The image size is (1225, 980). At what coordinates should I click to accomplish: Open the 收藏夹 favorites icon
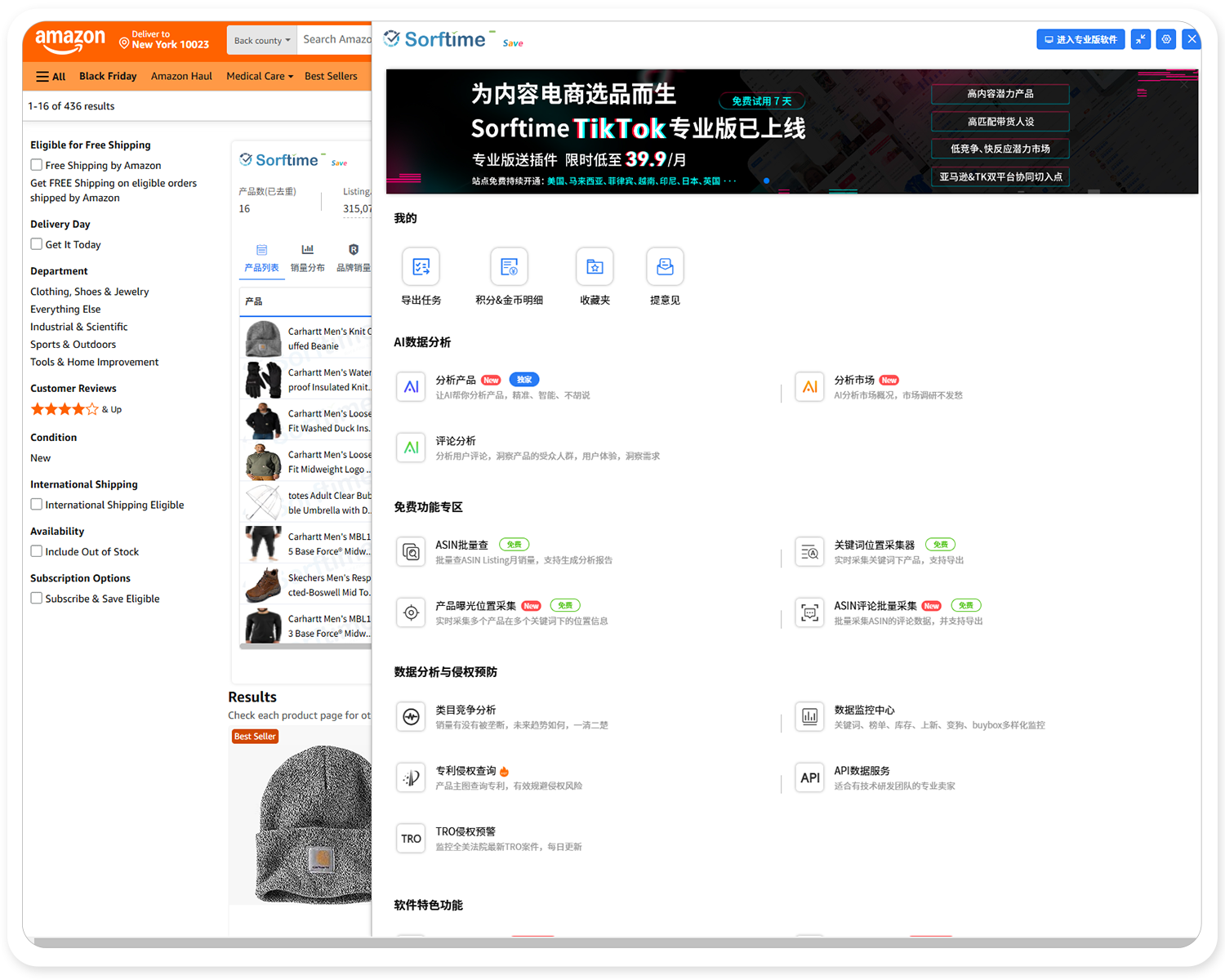(x=595, y=266)
